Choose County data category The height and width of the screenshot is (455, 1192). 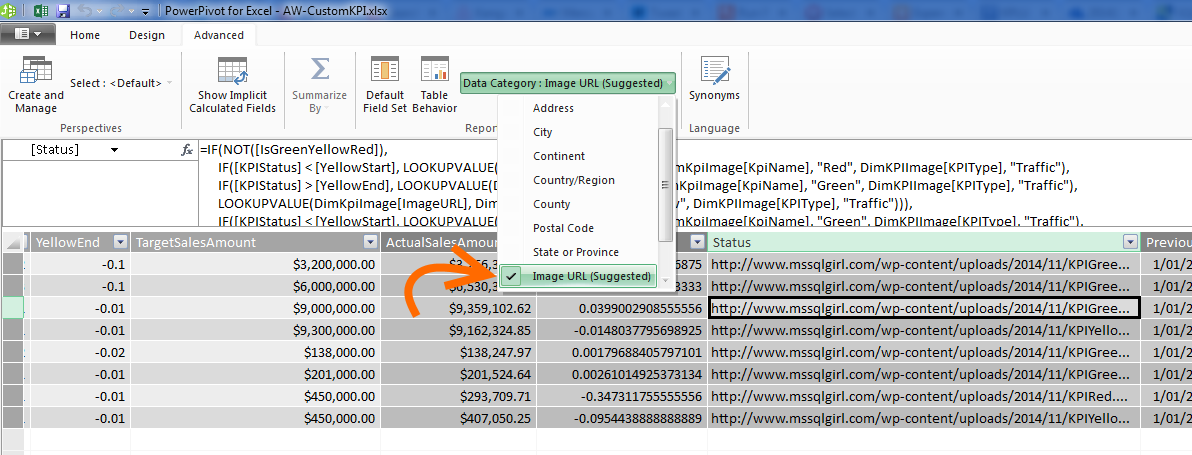[x=578, y=204]
